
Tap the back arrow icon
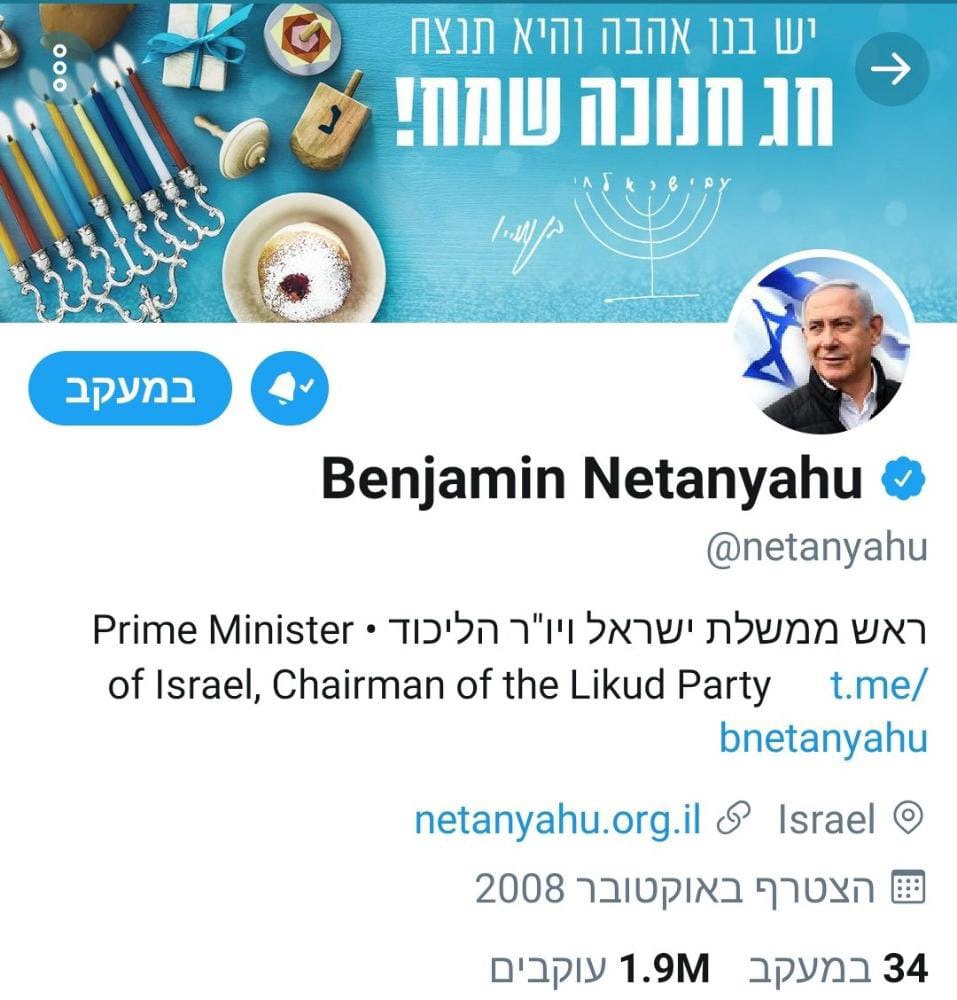pos(891,69)
